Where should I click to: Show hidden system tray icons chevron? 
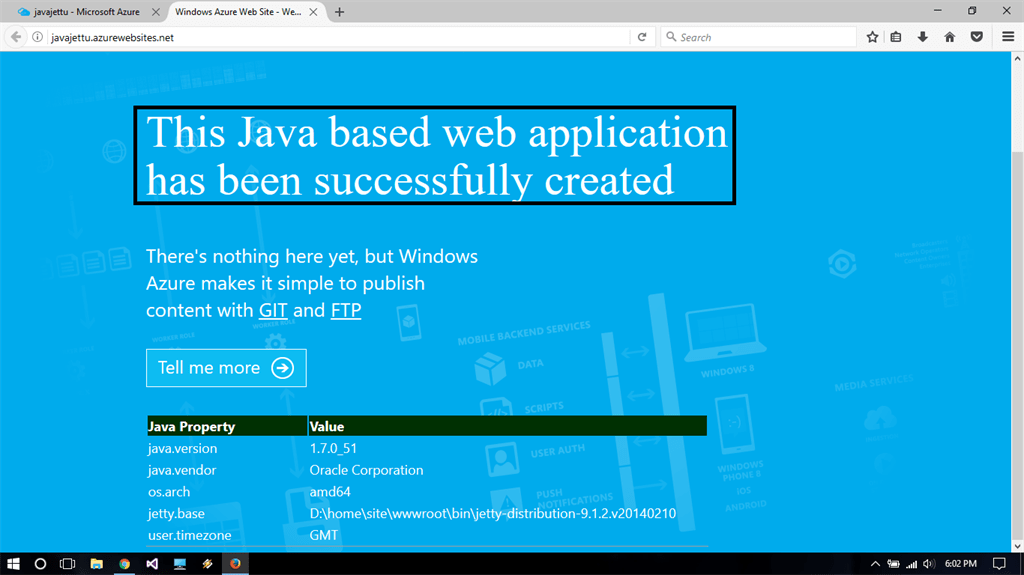coord(875,564)
